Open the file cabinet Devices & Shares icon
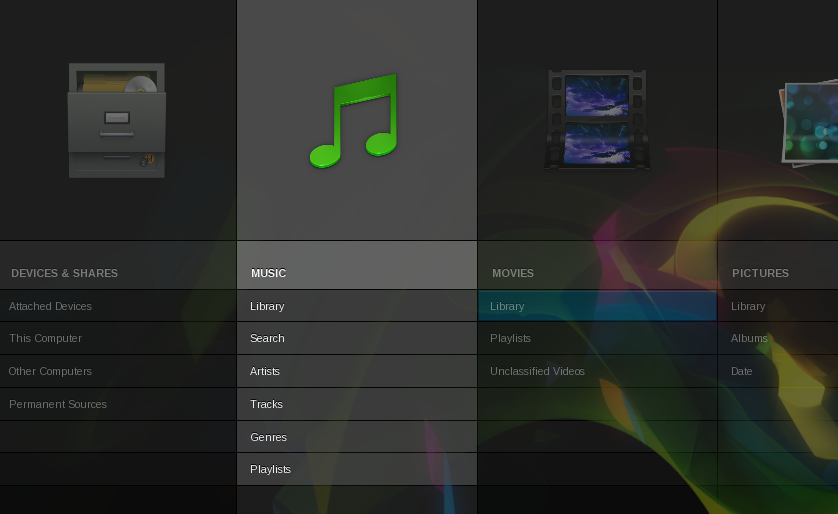 point(117,120)
